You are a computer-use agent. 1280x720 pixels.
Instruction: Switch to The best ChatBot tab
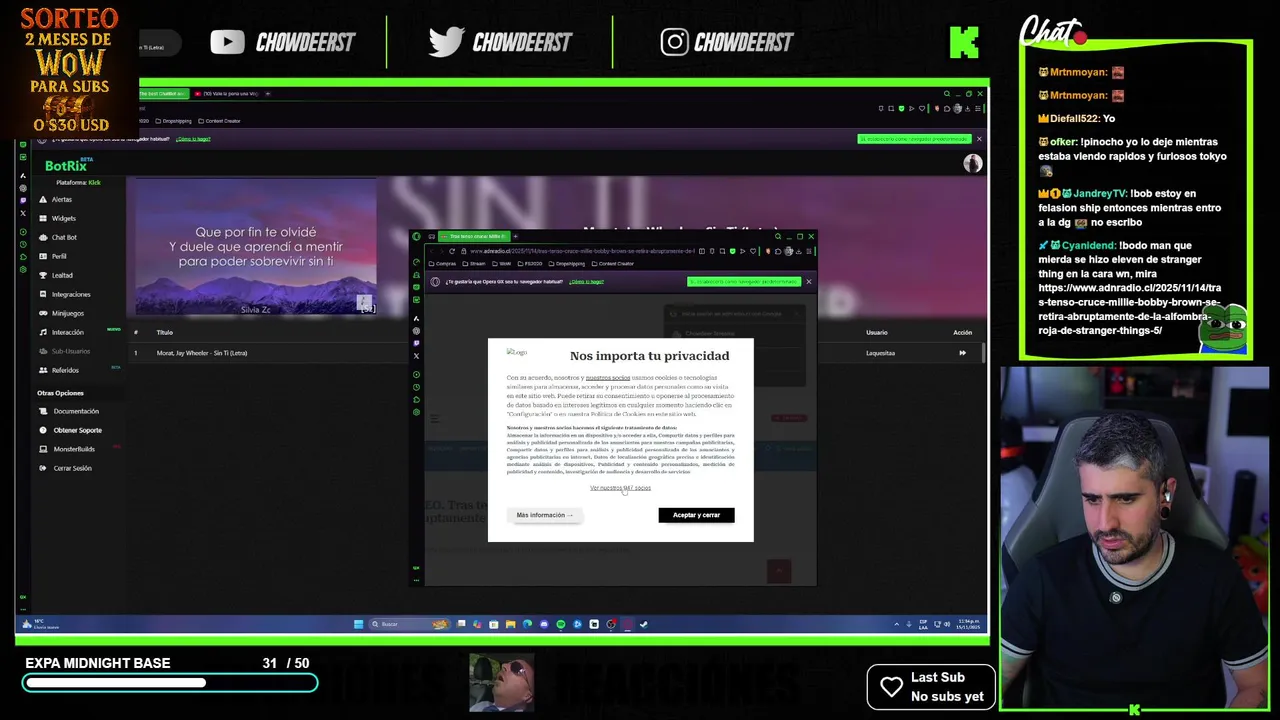click(x=163, y=94)
